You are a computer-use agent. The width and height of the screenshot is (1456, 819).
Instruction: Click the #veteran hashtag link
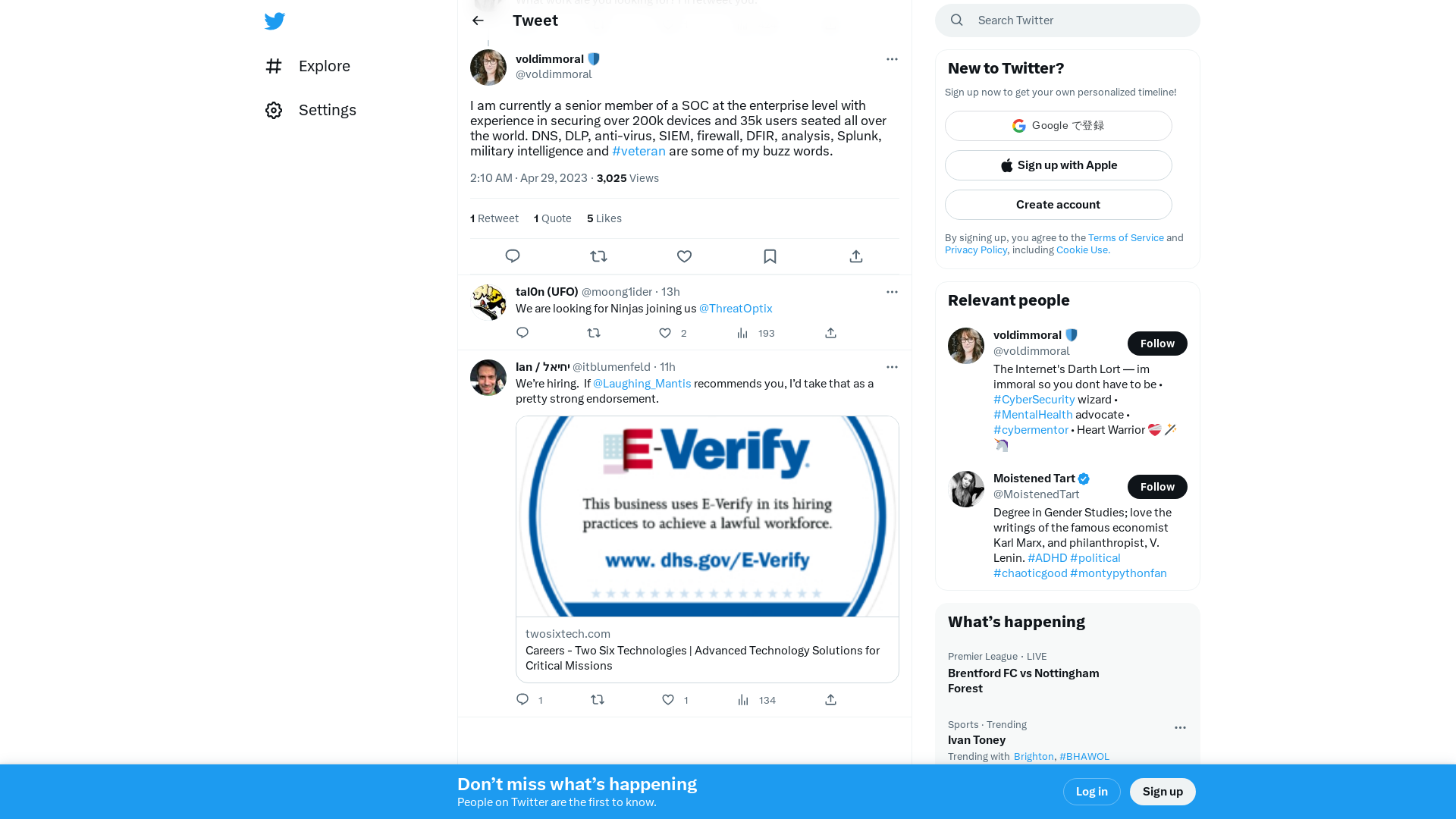point(638,151)
